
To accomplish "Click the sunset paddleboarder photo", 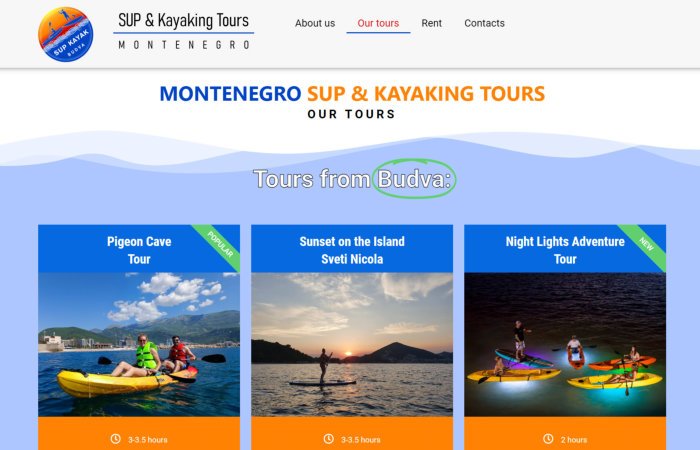I will [352, 344].
